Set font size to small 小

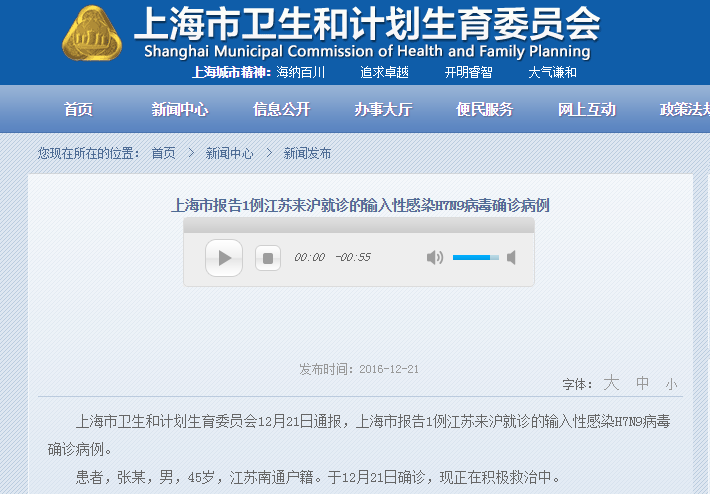pos(671,384)
